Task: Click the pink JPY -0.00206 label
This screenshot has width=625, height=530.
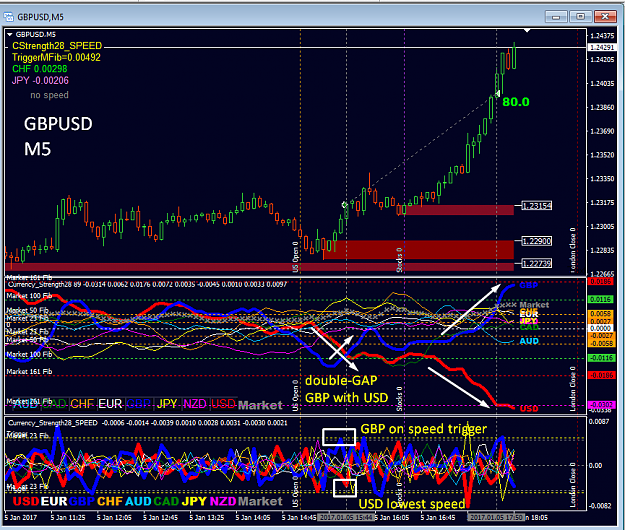Action: pos(40,80)
